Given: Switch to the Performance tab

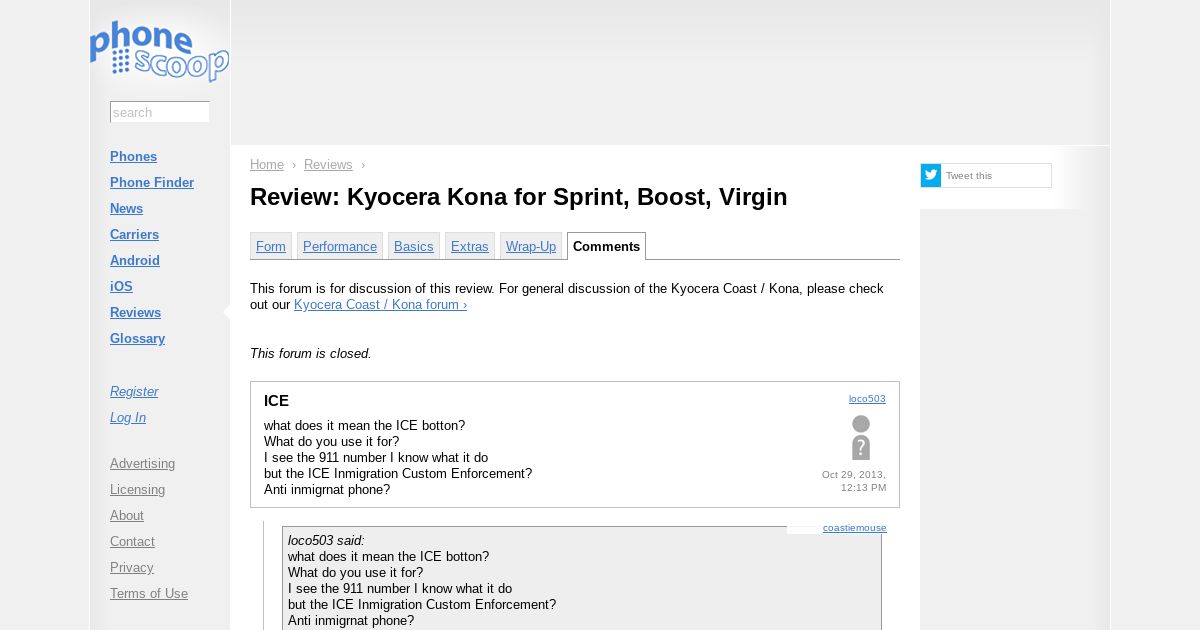Looking at the screenshot, I should coord(340,246).
